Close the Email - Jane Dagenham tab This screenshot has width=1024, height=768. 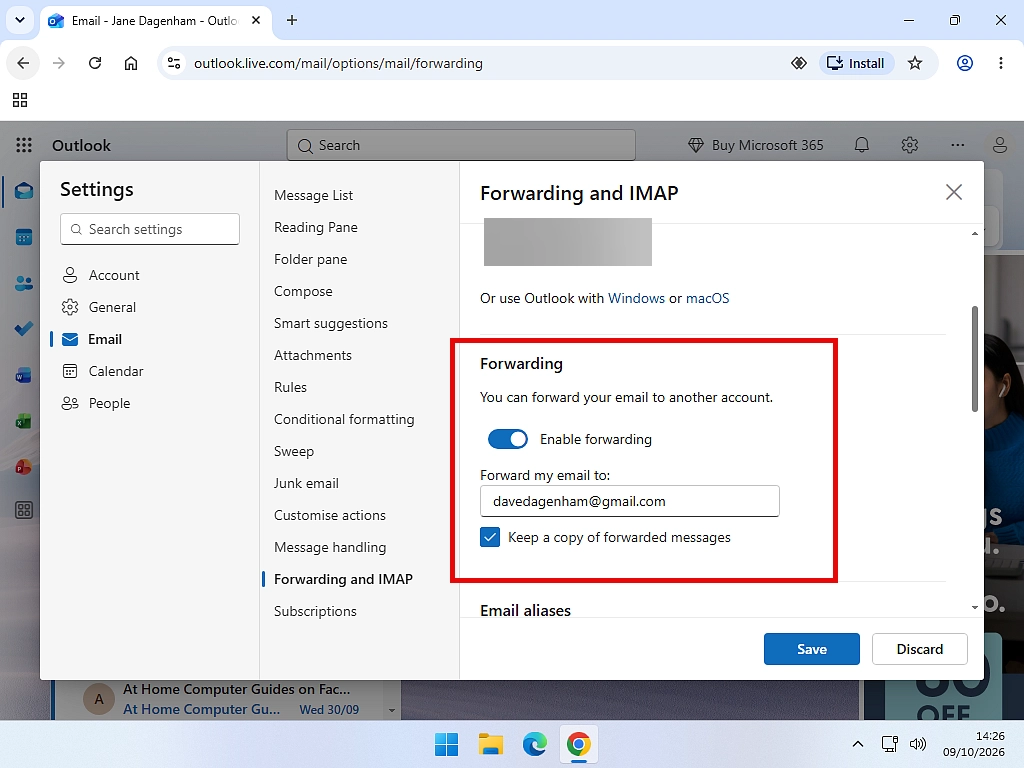256,20
